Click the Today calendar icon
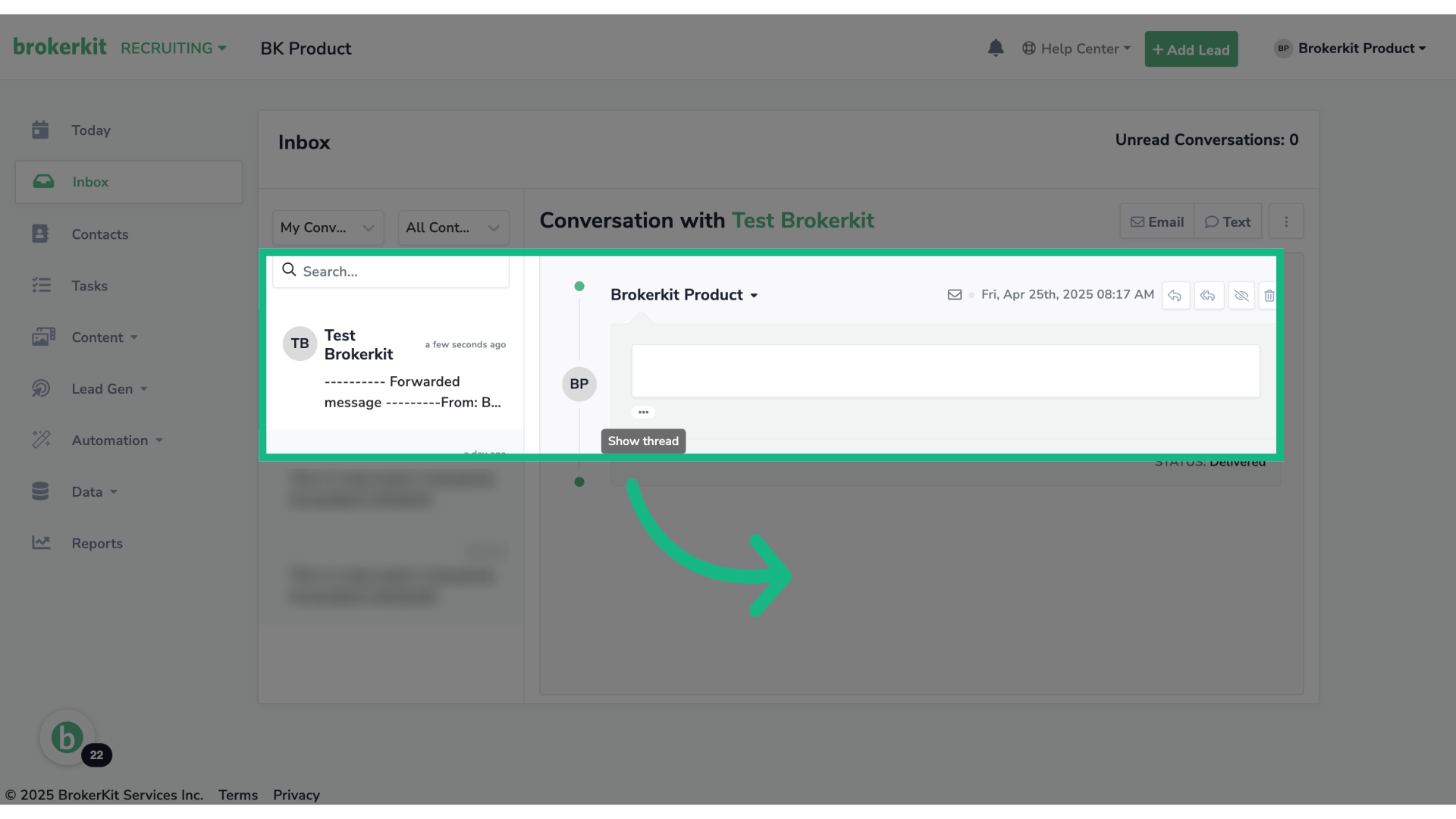Image resolution: width=1456 pixels, height=819 pixels. click(x=40, y=130)
